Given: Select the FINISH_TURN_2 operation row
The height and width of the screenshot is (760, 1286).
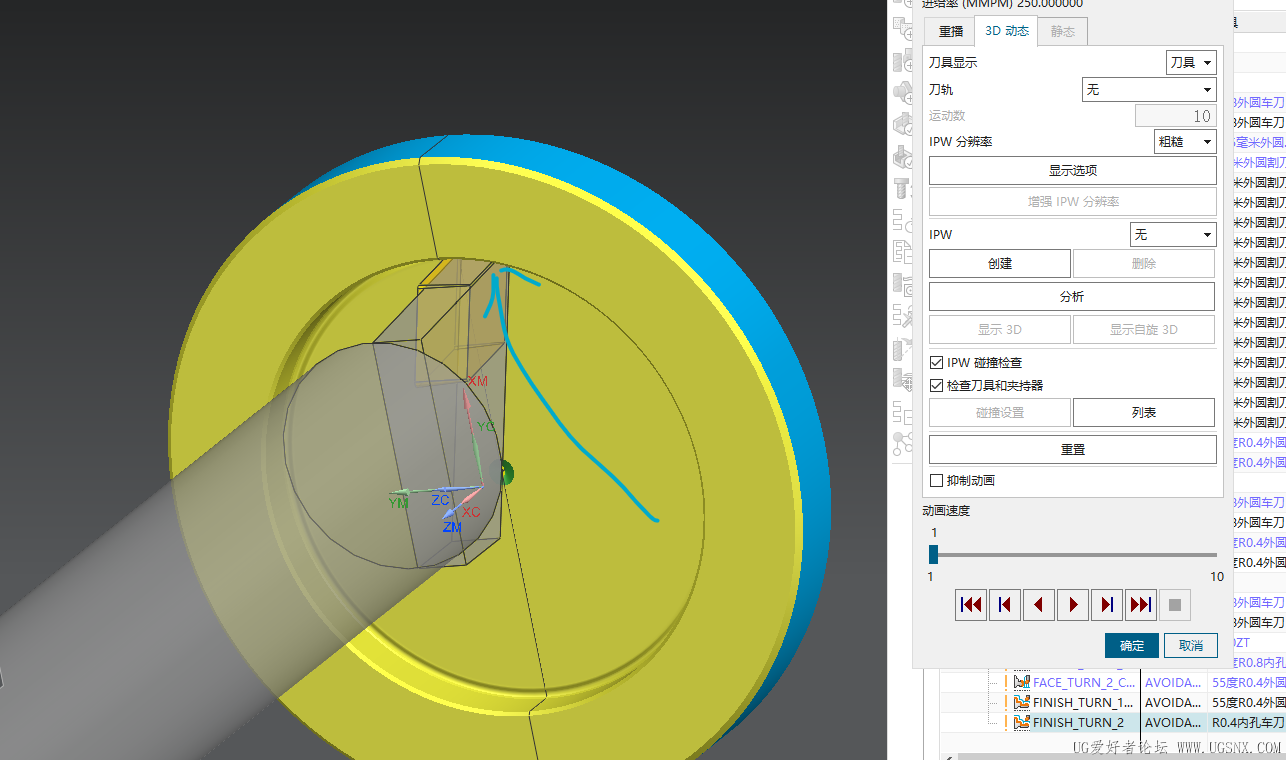Looking at the screenshot, I should click(1112, 722).
